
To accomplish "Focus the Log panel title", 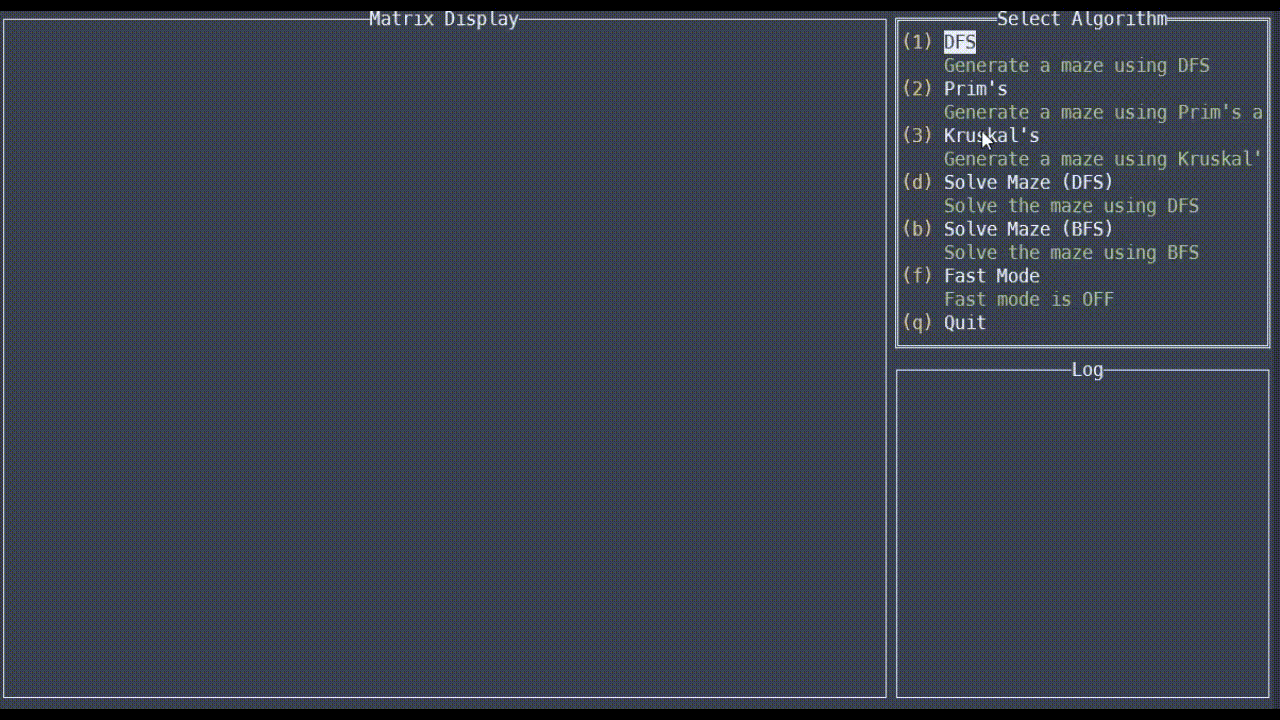I will 1087,370.
